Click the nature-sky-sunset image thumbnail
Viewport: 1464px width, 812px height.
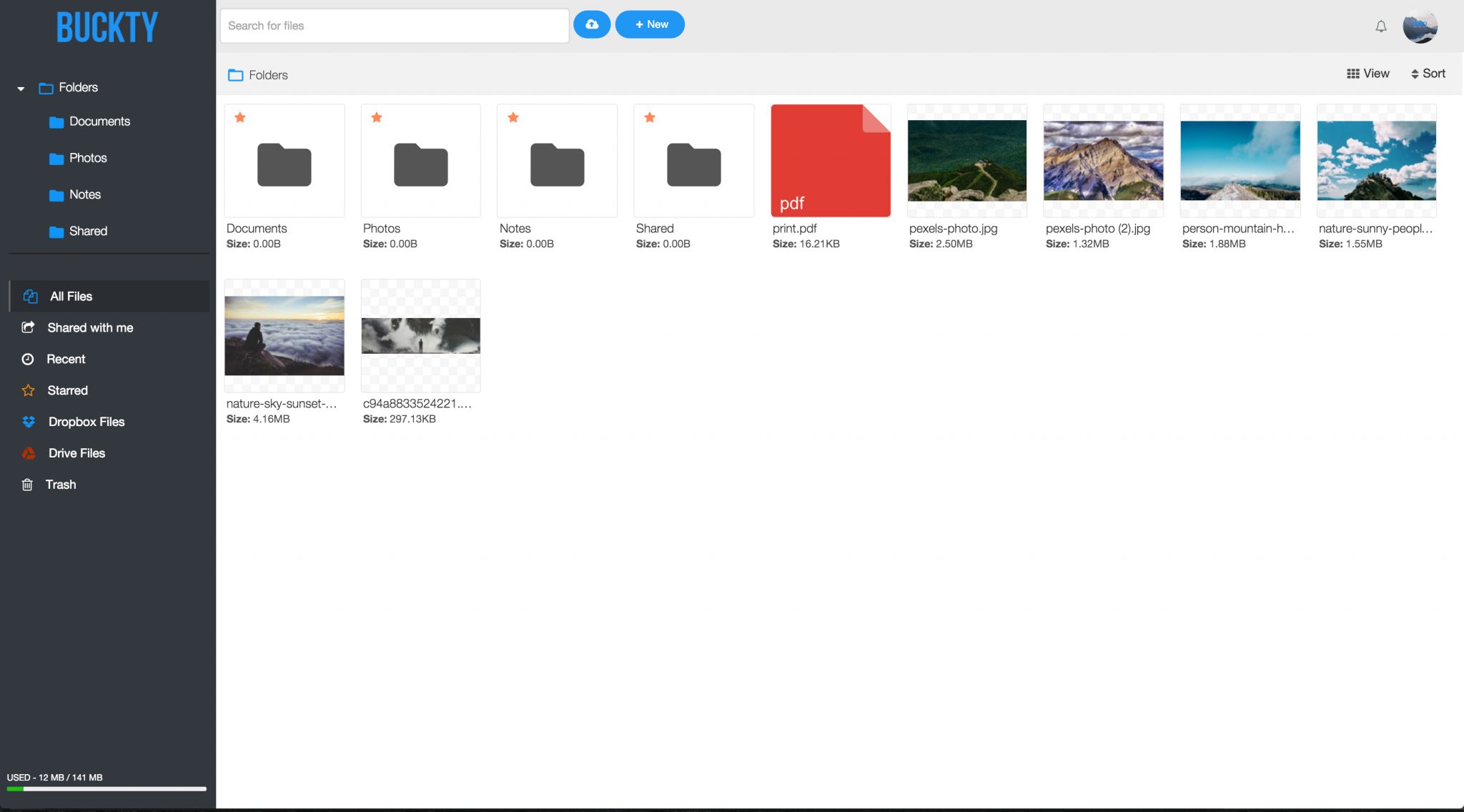(x=284, y=335)
